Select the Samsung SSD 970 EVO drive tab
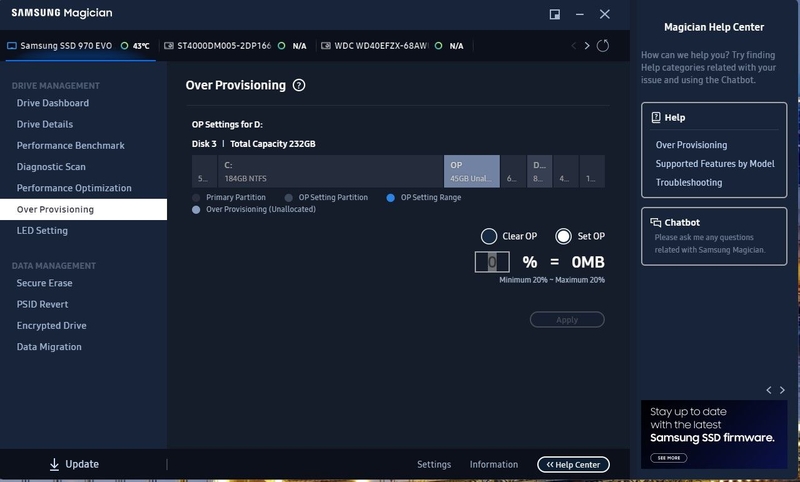This screenshot has height=482, width=800. coord(79,46)
